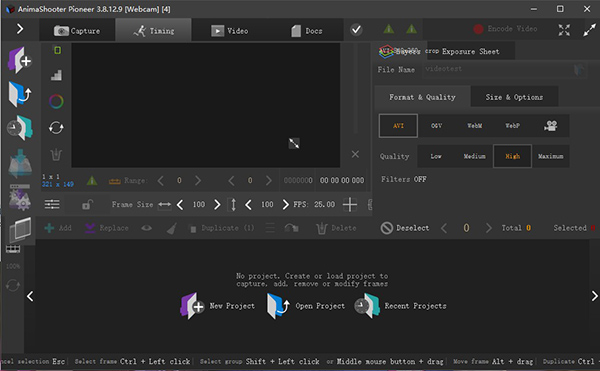Click the diagonal expand arrow top right
This screenshot has width=600, height=371.
coord(589,30)
